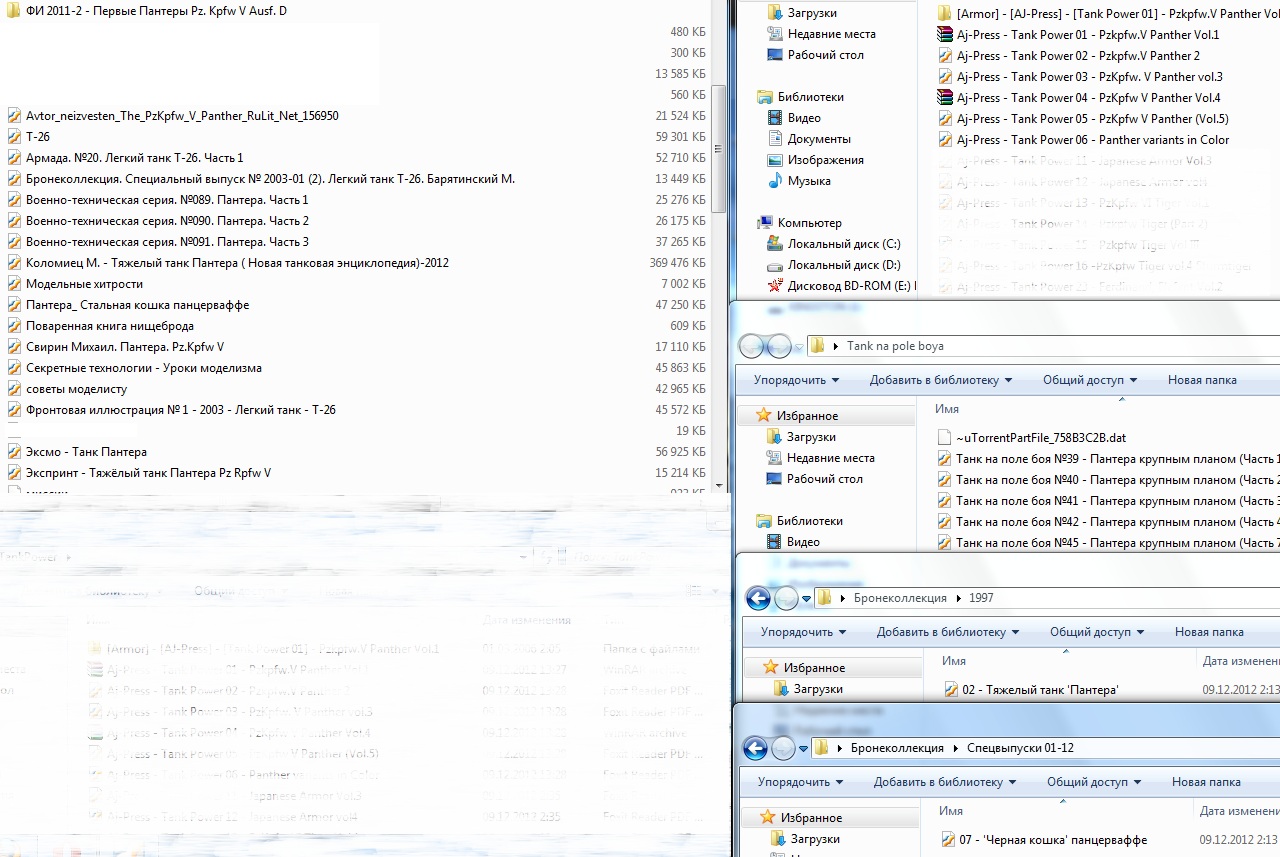Open Упорядочить dropdown in the Бронеколлекция 1997 window
The height and width of the screenshot is (857, 1280).
point(803,632)
